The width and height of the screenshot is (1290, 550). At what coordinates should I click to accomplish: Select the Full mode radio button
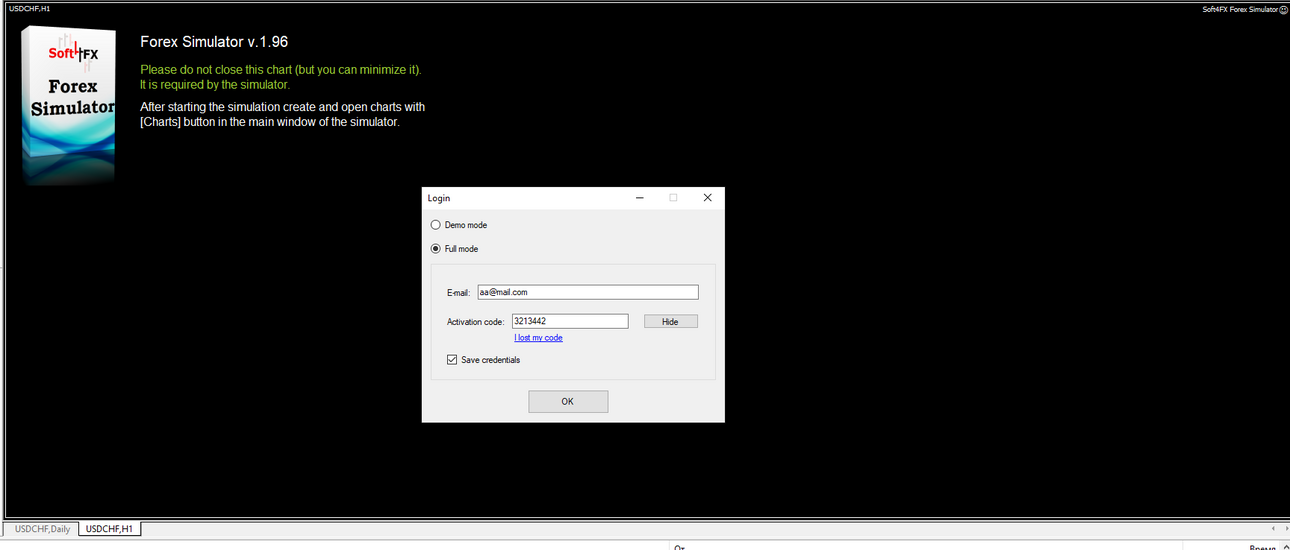[x=435, y=248]
